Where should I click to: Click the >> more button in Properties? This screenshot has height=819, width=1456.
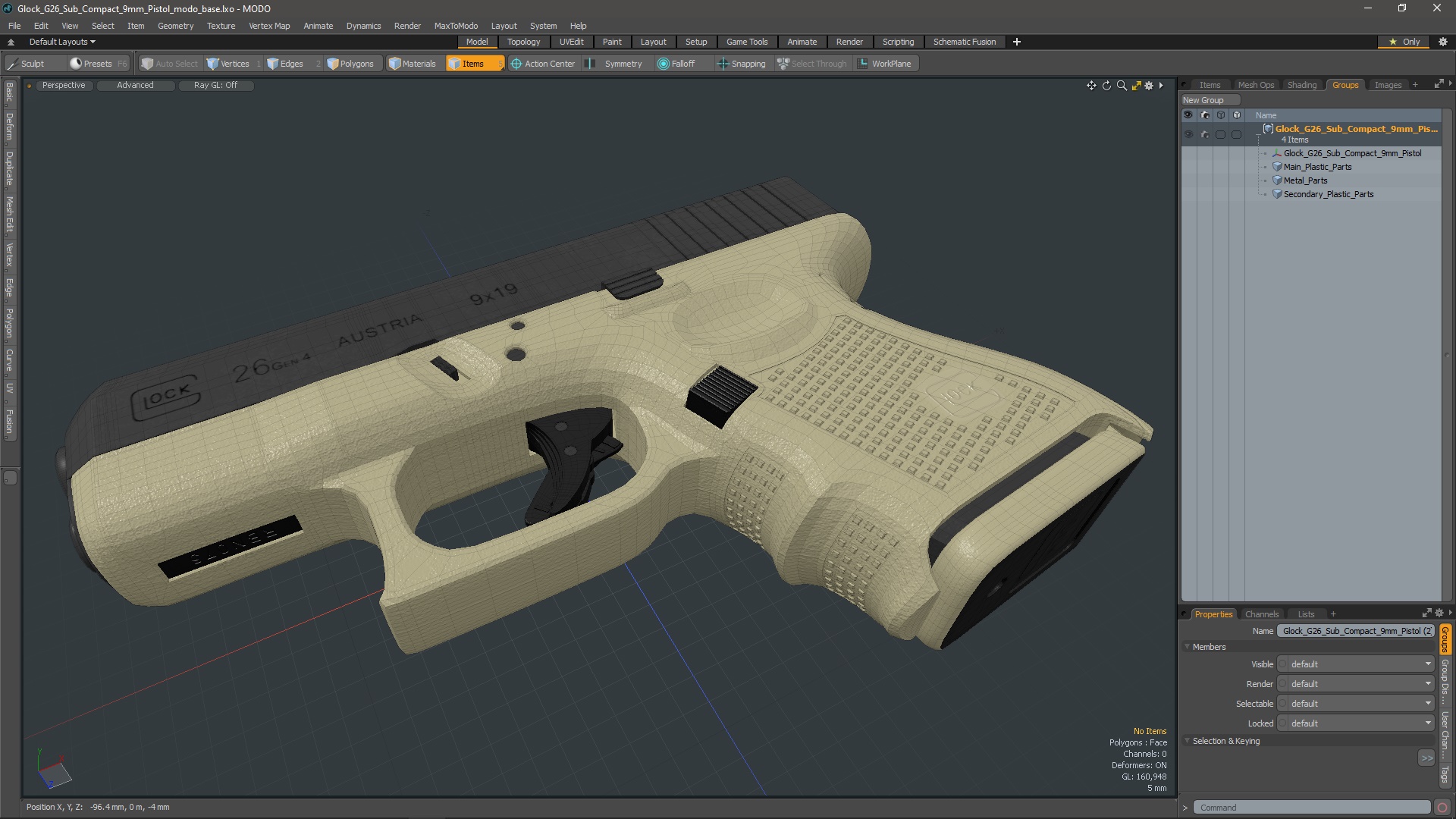pyautogui.click(x=1426, y=758)
